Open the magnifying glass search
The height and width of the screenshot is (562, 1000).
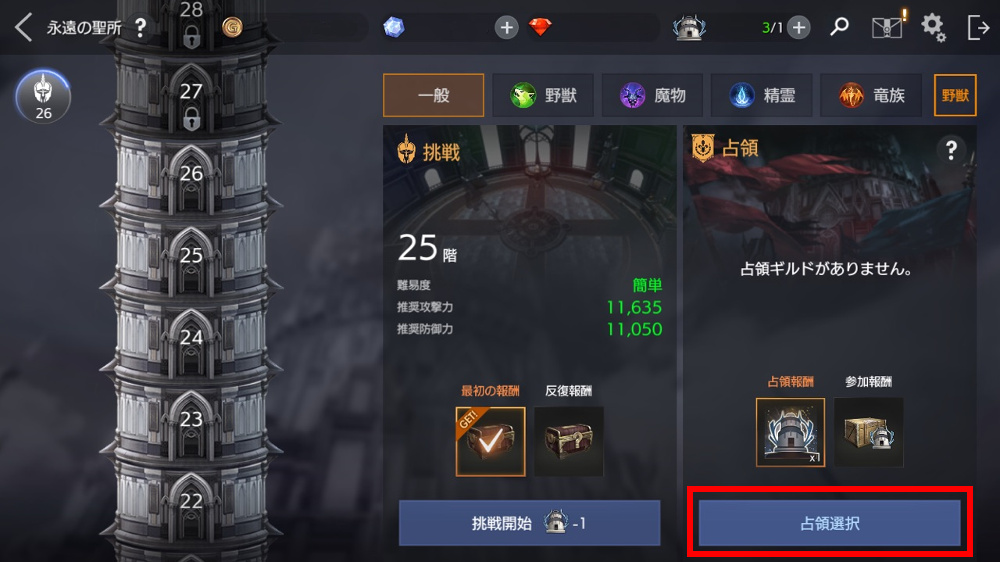(x=839, y=27)
